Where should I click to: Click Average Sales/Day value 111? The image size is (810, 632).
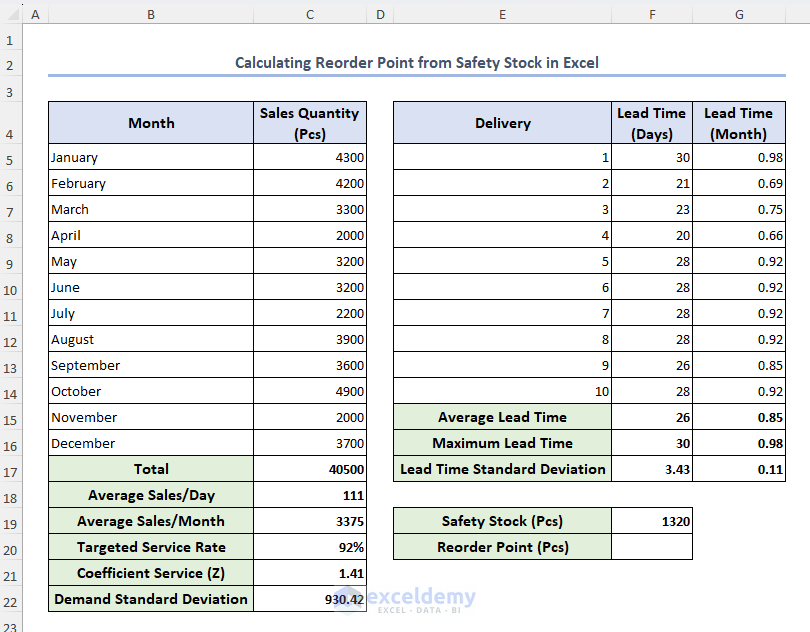click(310, 495)
